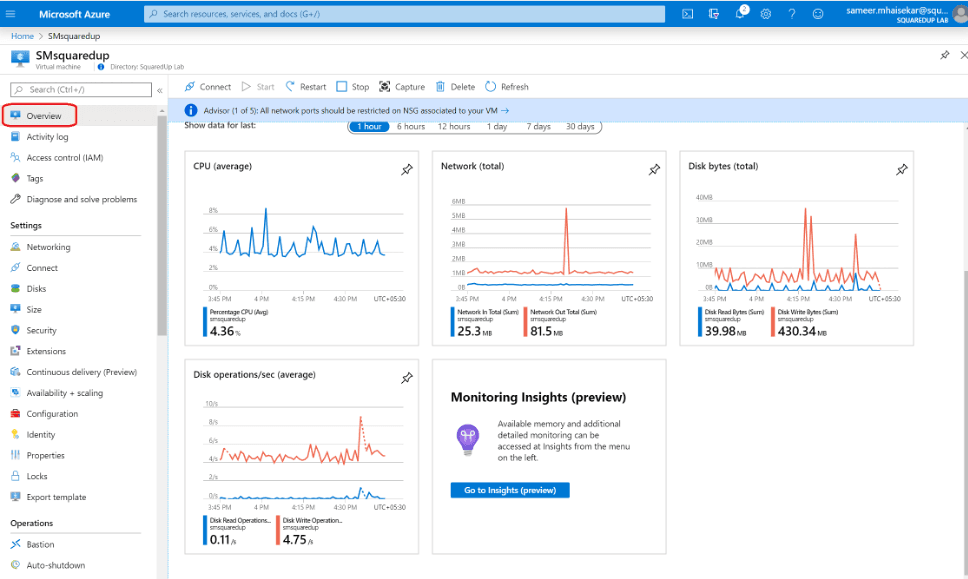Pin the Disk operations/sec chart

(x=407, y=378)
